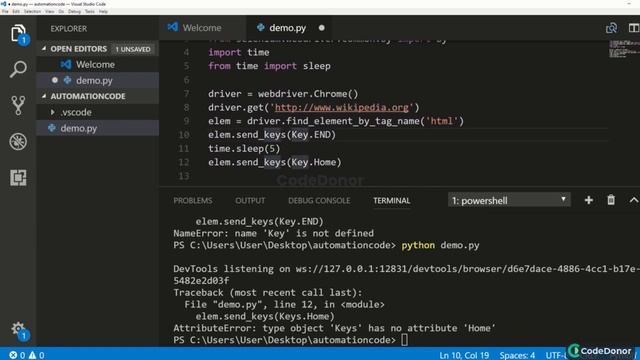Place cursor on the 'time.sleep(5)' line

[244, 149]
